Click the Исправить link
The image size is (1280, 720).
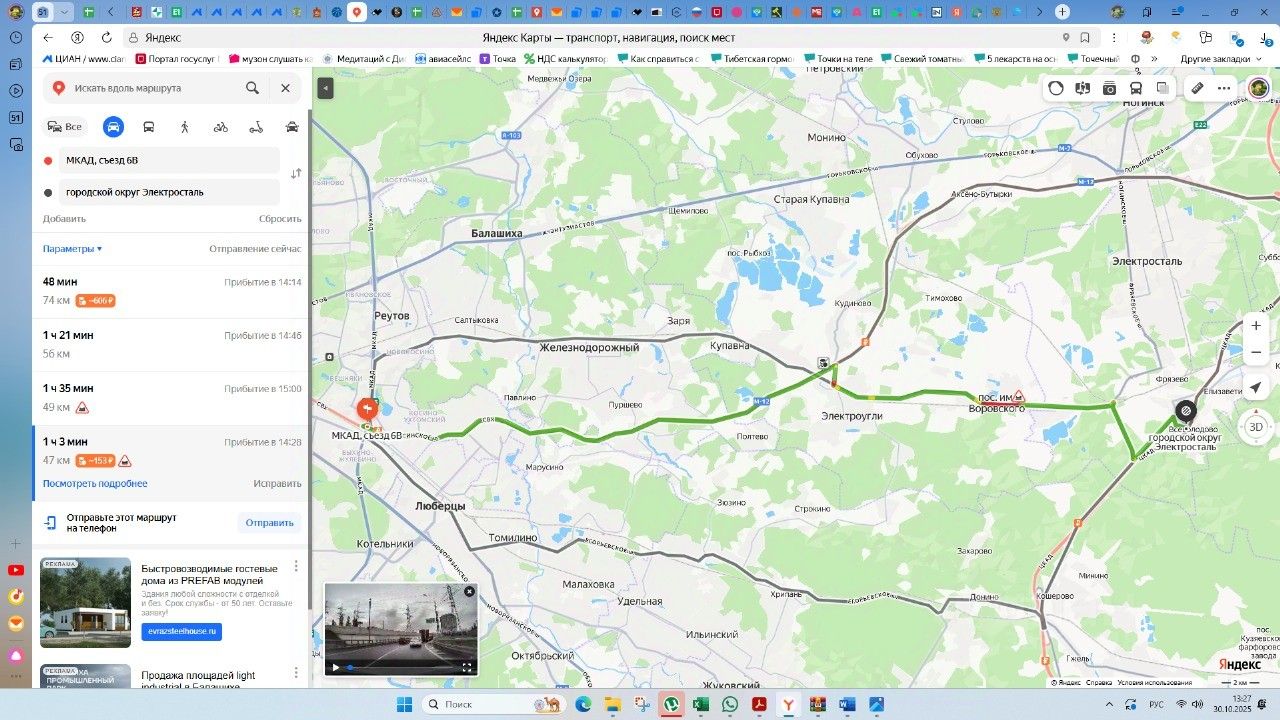[x=277, y=484]
